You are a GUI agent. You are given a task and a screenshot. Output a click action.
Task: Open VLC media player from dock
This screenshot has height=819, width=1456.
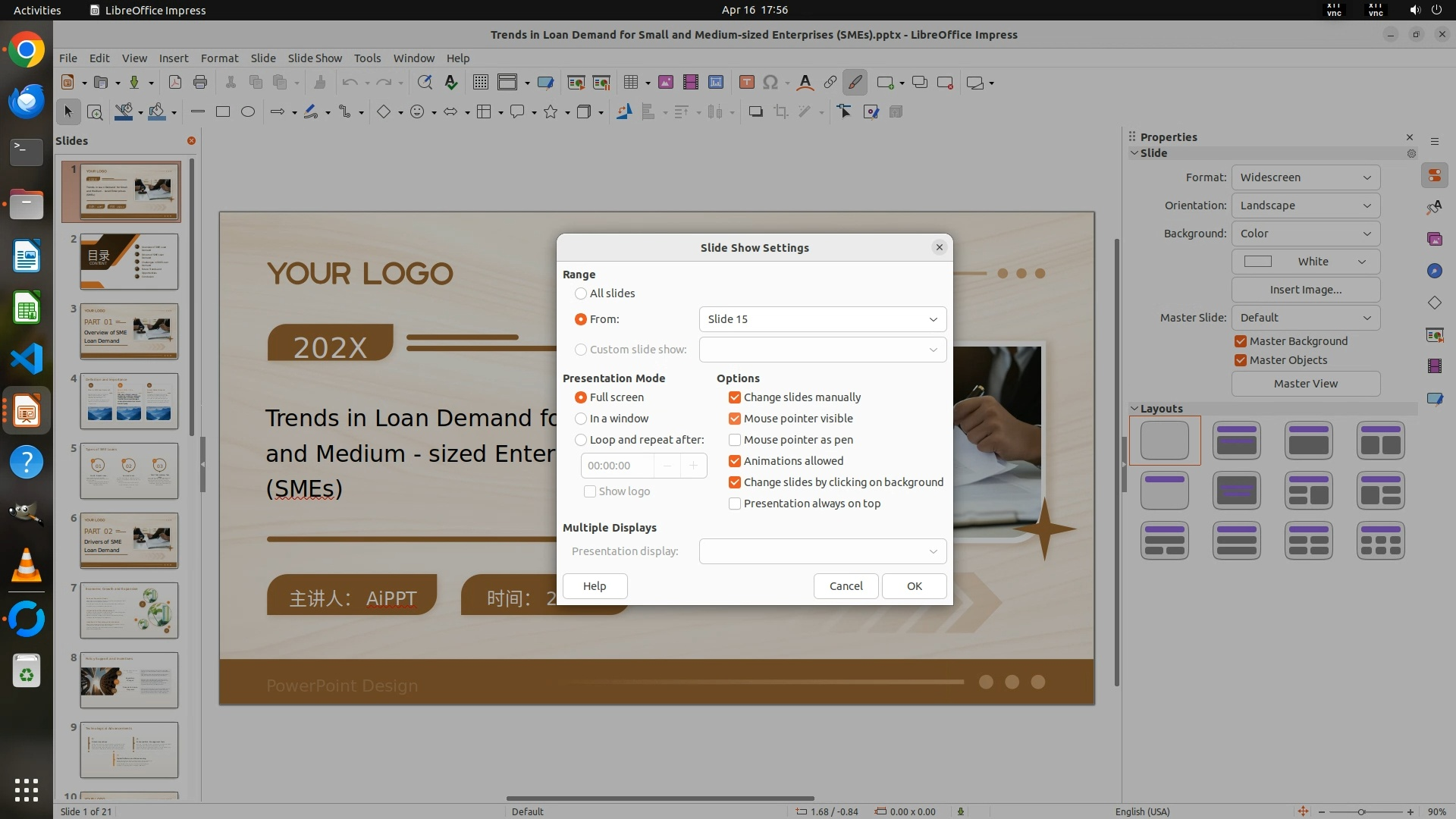click(x=27, y=566)
